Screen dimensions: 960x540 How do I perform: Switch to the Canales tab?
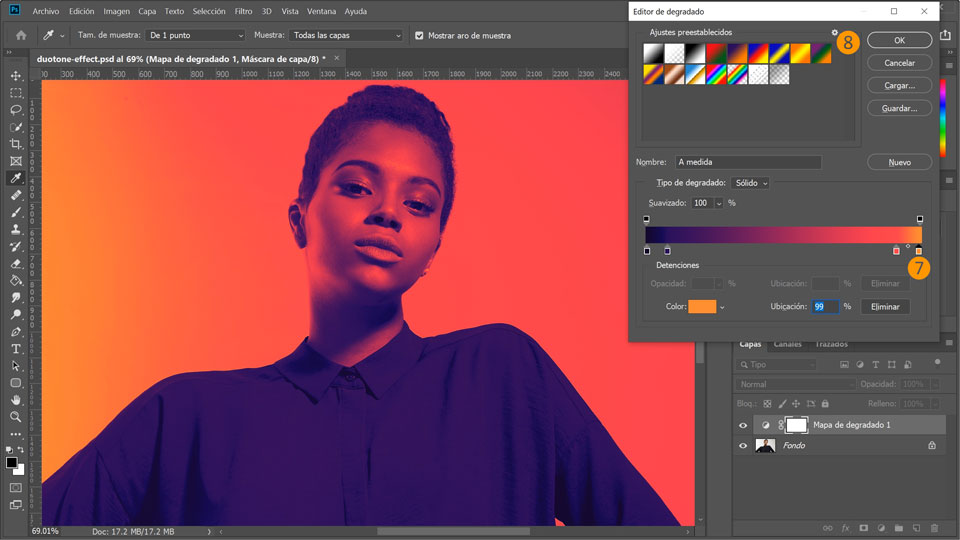click(788, 344)
